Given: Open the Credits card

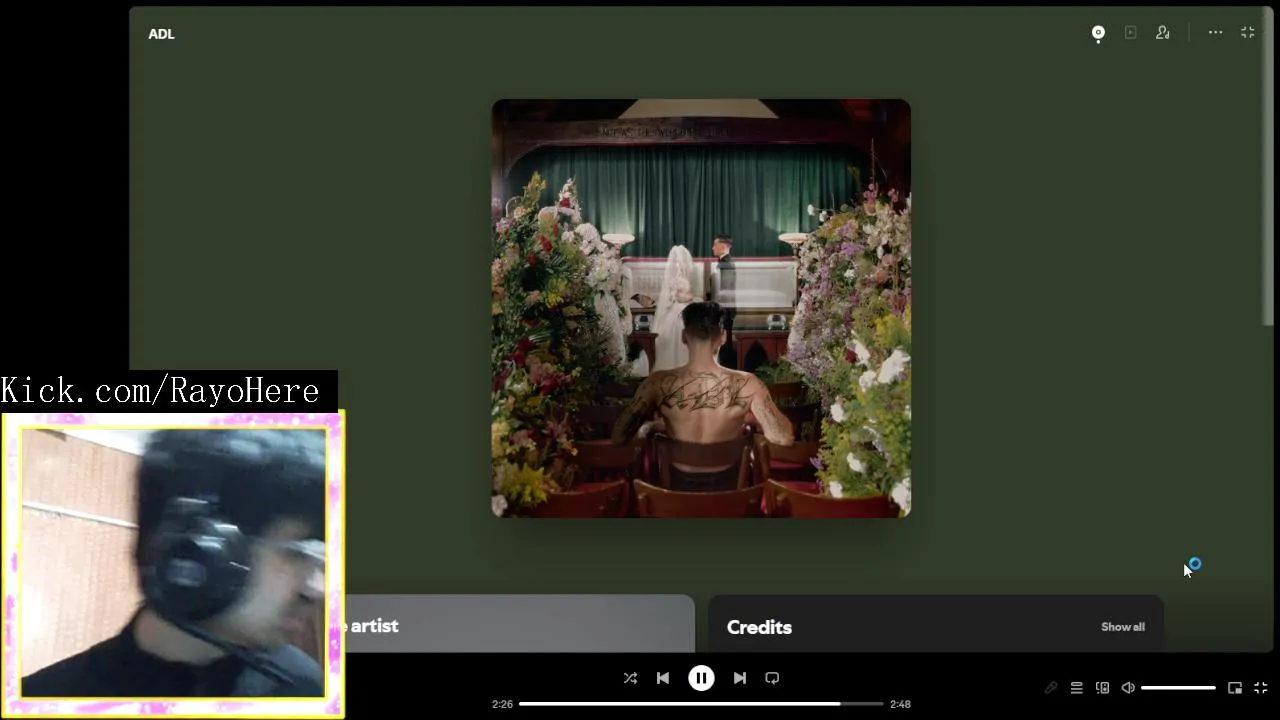Looking at the screenshot, I should pyautogui.click(x=936, y=624).
